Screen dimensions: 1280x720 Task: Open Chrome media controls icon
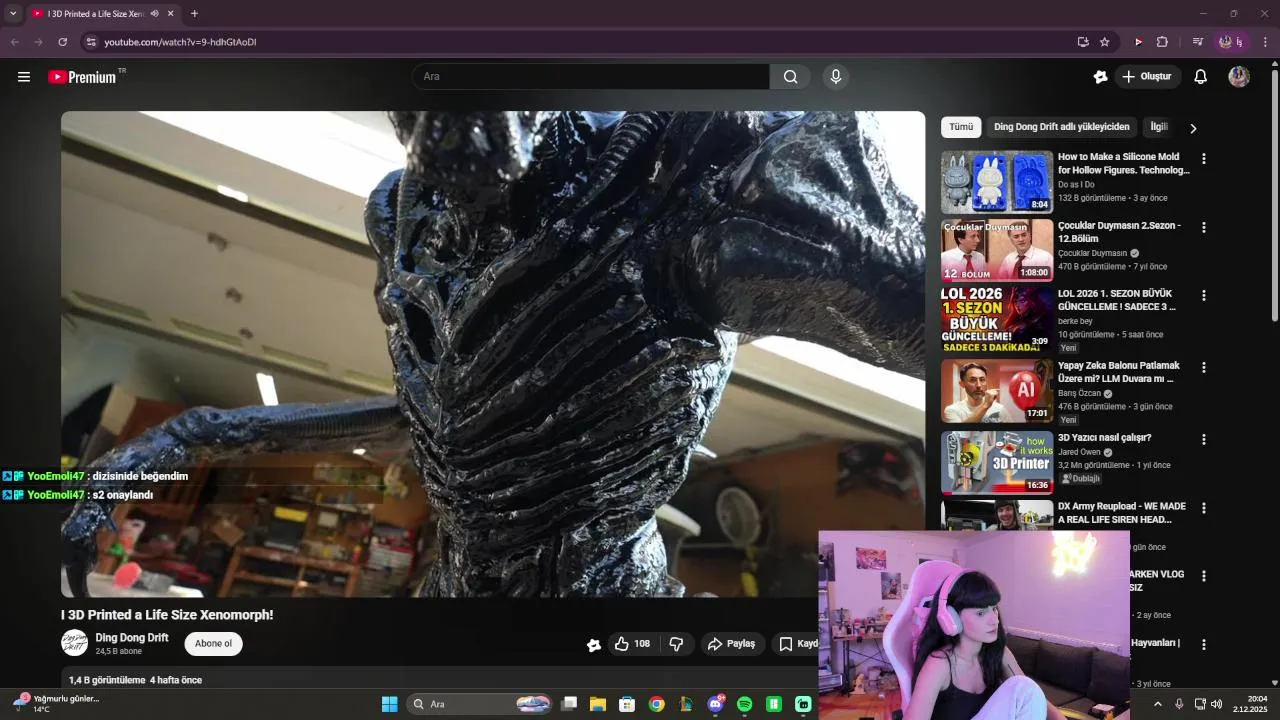point(1197,42)
